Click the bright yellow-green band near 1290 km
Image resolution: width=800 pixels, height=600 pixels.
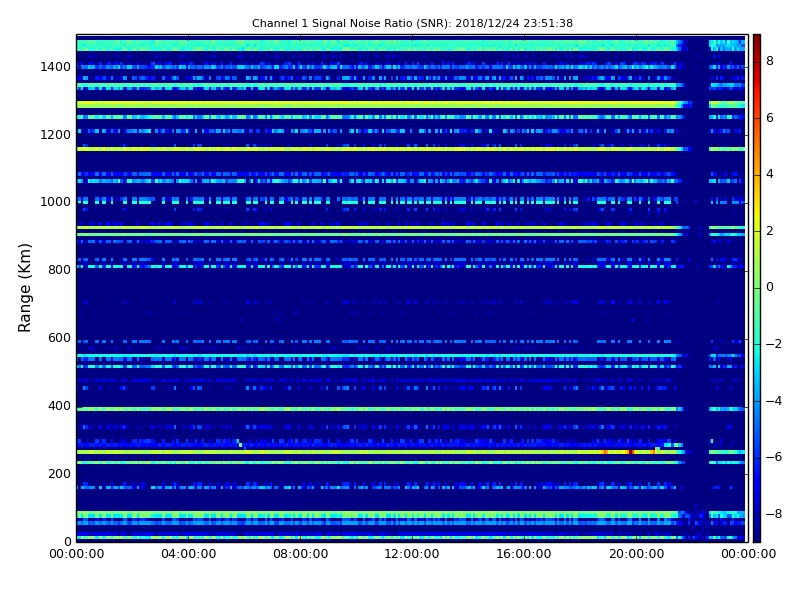point(378,105)
